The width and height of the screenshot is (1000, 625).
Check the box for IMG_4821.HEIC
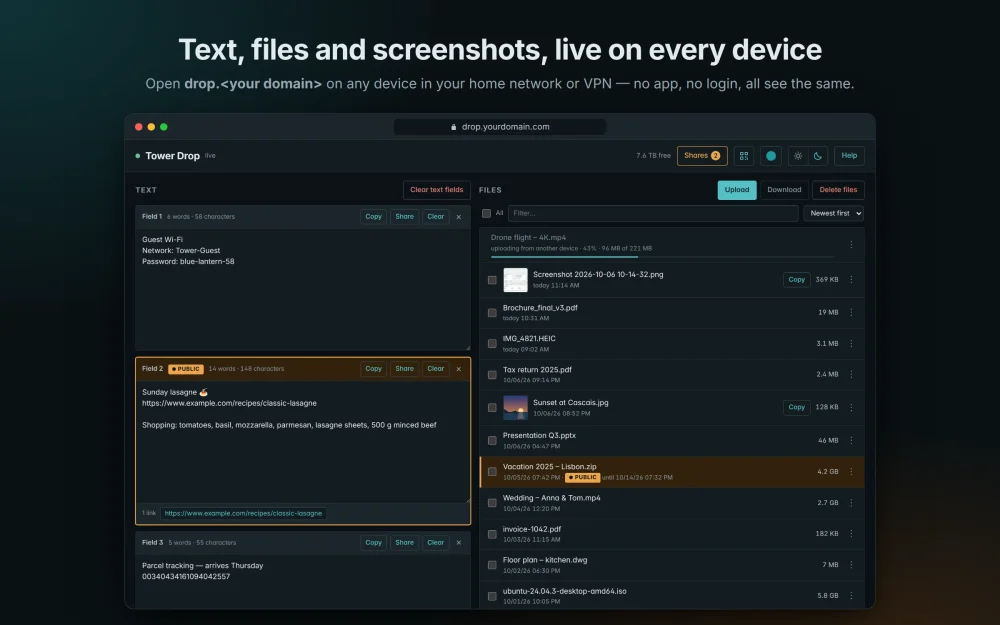492,344
